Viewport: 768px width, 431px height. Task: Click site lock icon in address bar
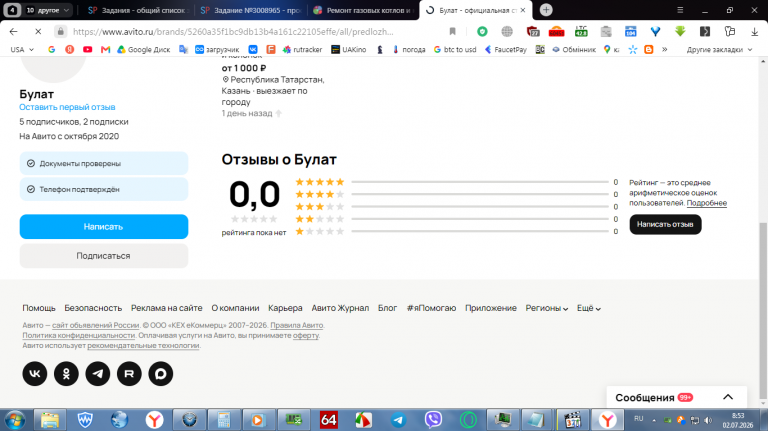pyautogui.click(x=60, y=32)
